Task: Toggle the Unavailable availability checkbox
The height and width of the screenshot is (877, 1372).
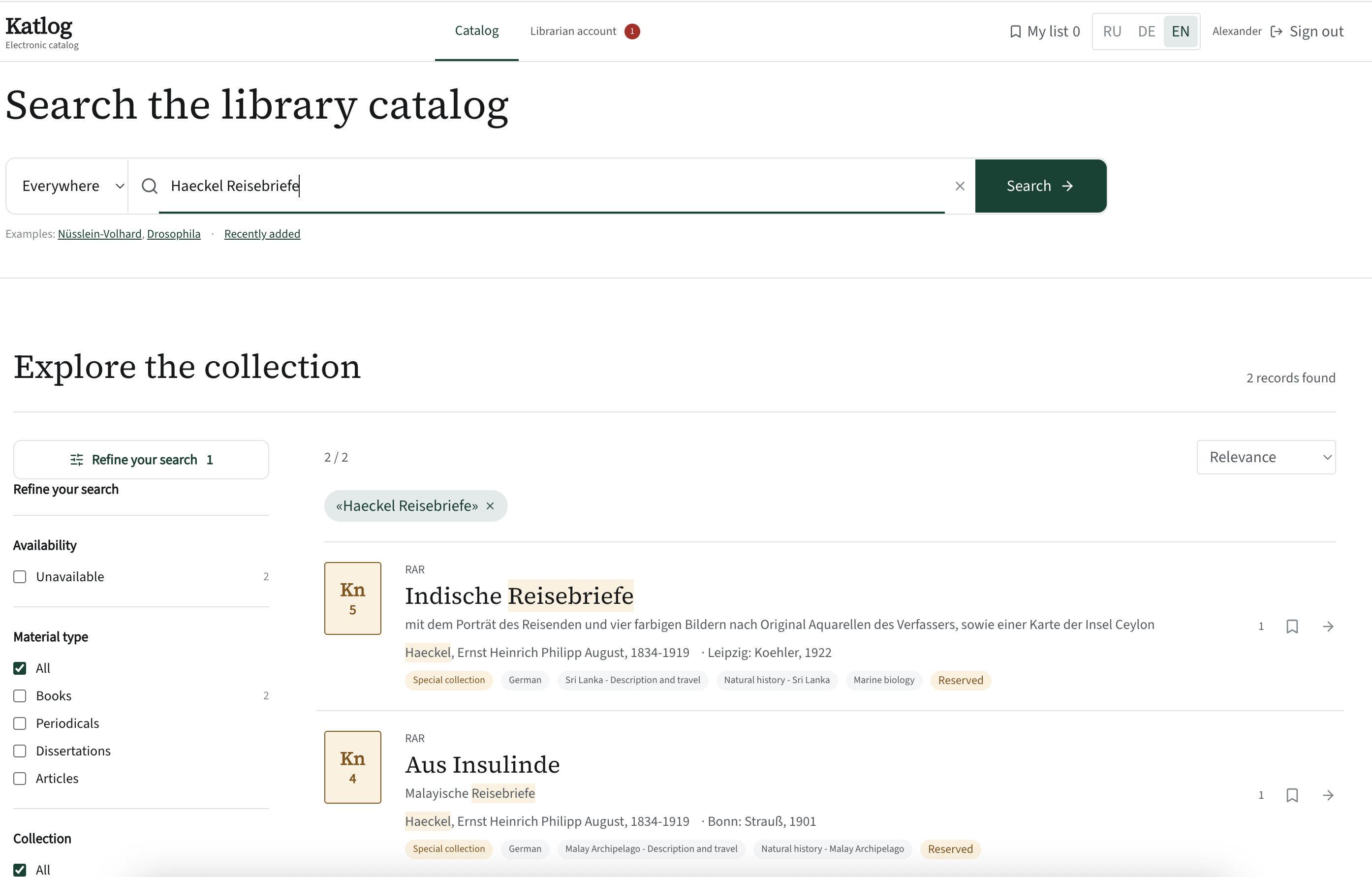Action: [x=20, y=577]
